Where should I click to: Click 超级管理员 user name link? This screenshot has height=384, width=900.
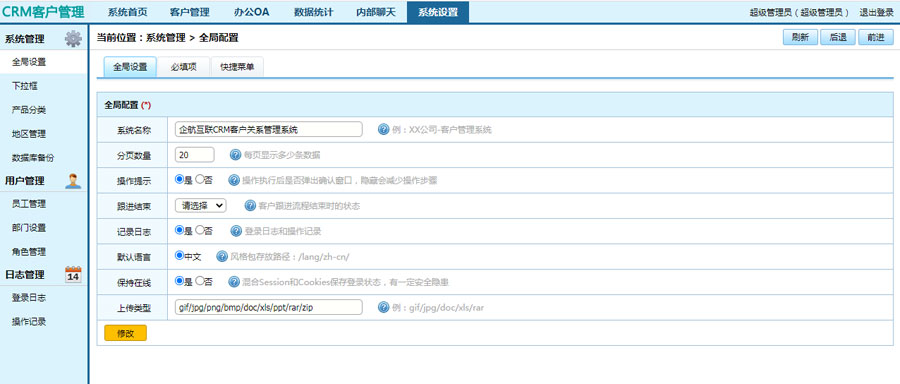tap(801, 13)
